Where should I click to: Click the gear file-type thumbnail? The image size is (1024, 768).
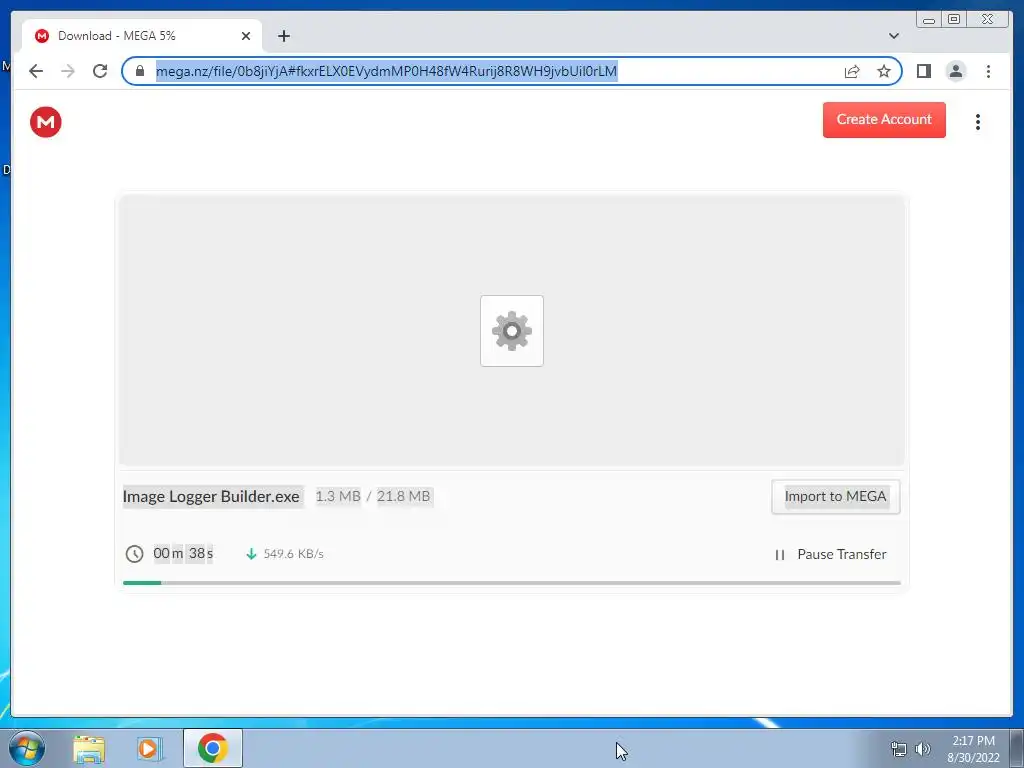512,331
